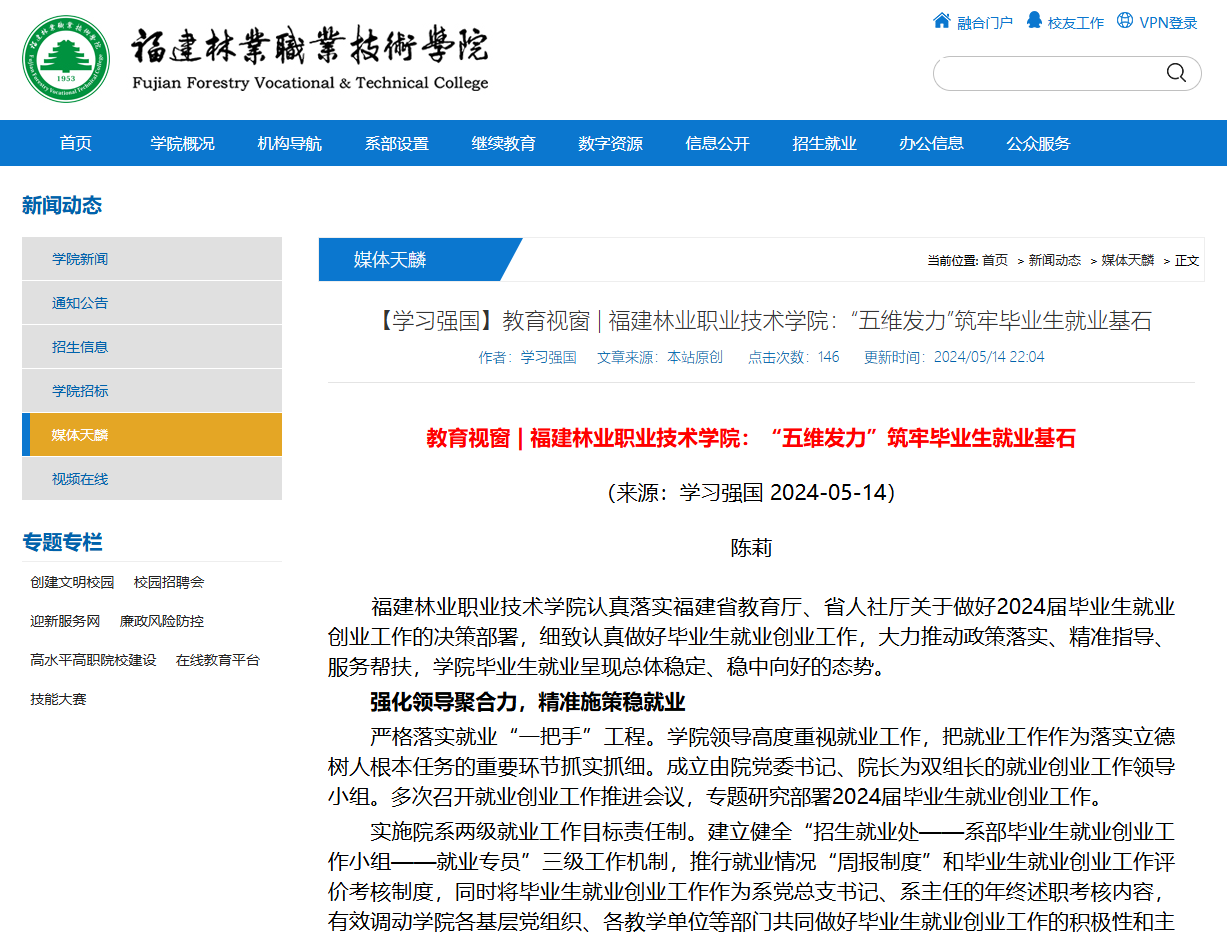Open the 学院概况 navigation menu

182,143
